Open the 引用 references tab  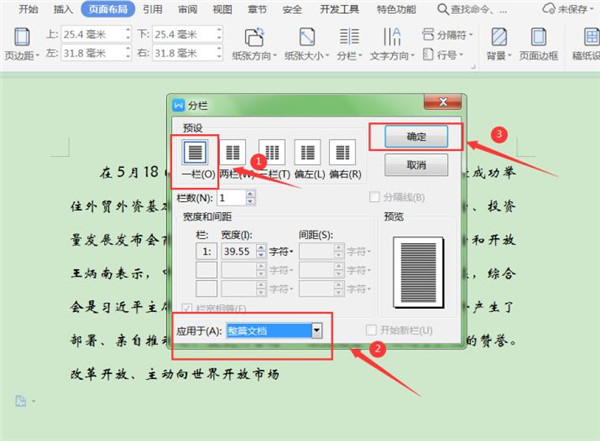point(152,9)
